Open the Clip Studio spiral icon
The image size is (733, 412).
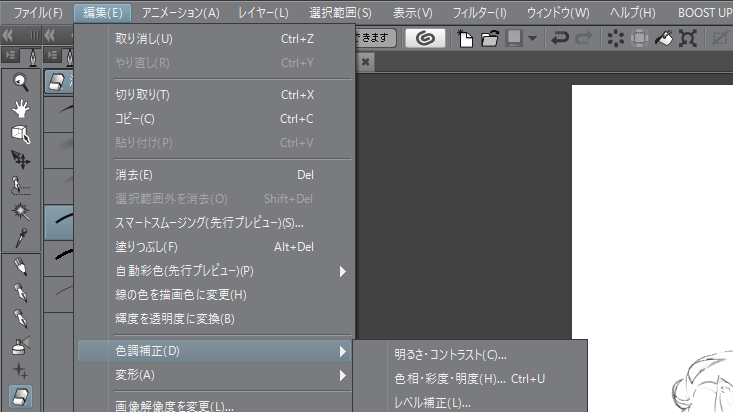point(425,39)
